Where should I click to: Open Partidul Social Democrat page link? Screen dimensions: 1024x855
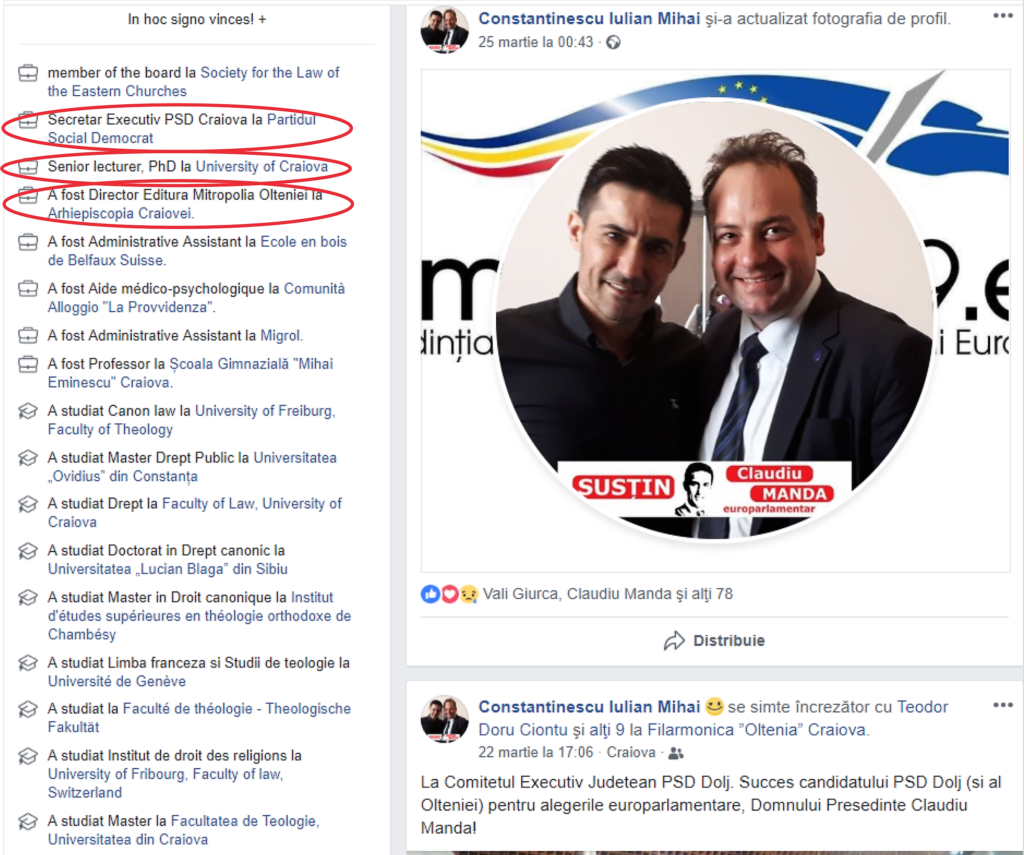182,129
